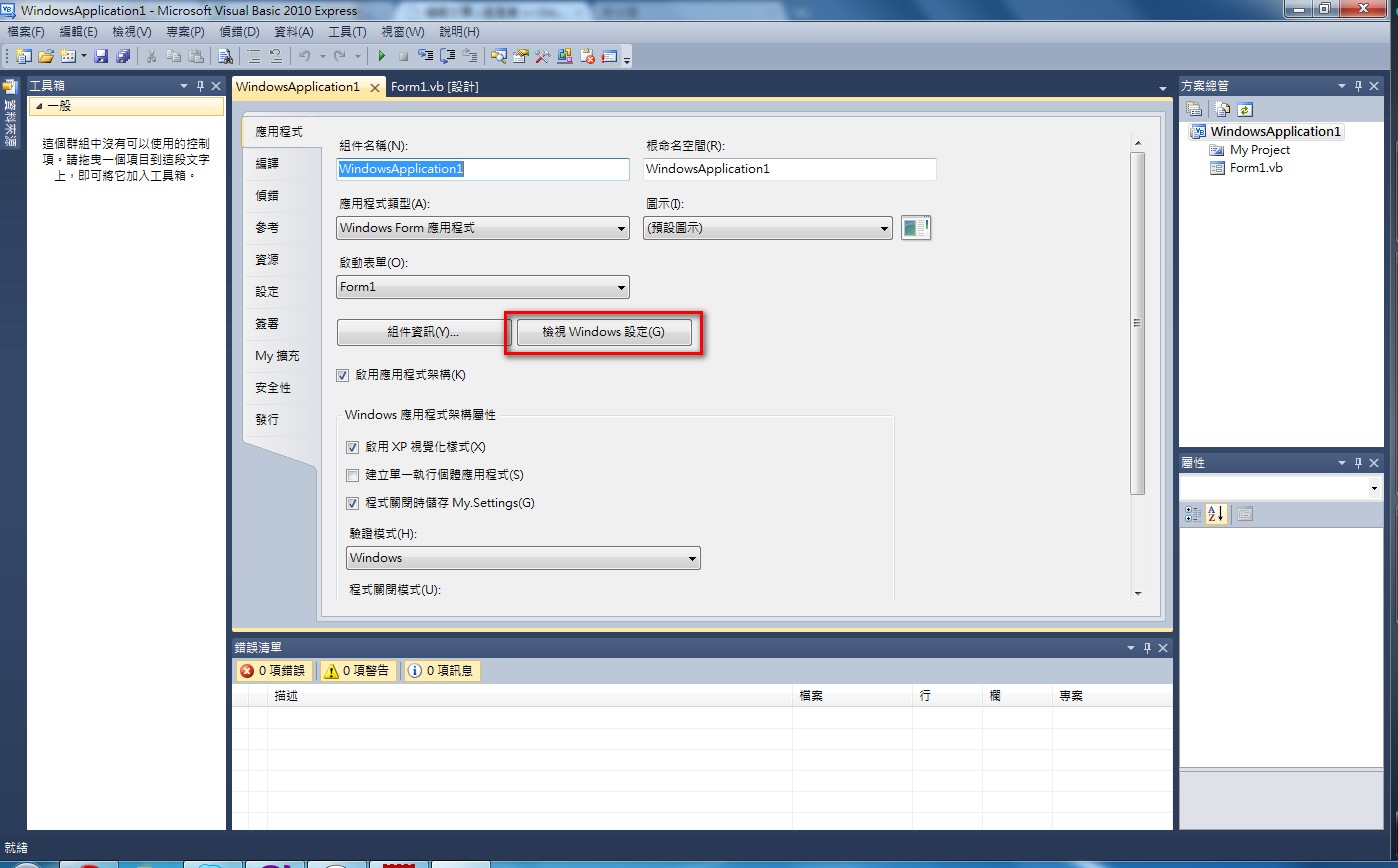The height and width of the screenshot is (868, 1398).
Task: Switch 屬性 panel to categorized view
Action: tap(1193, 514)
